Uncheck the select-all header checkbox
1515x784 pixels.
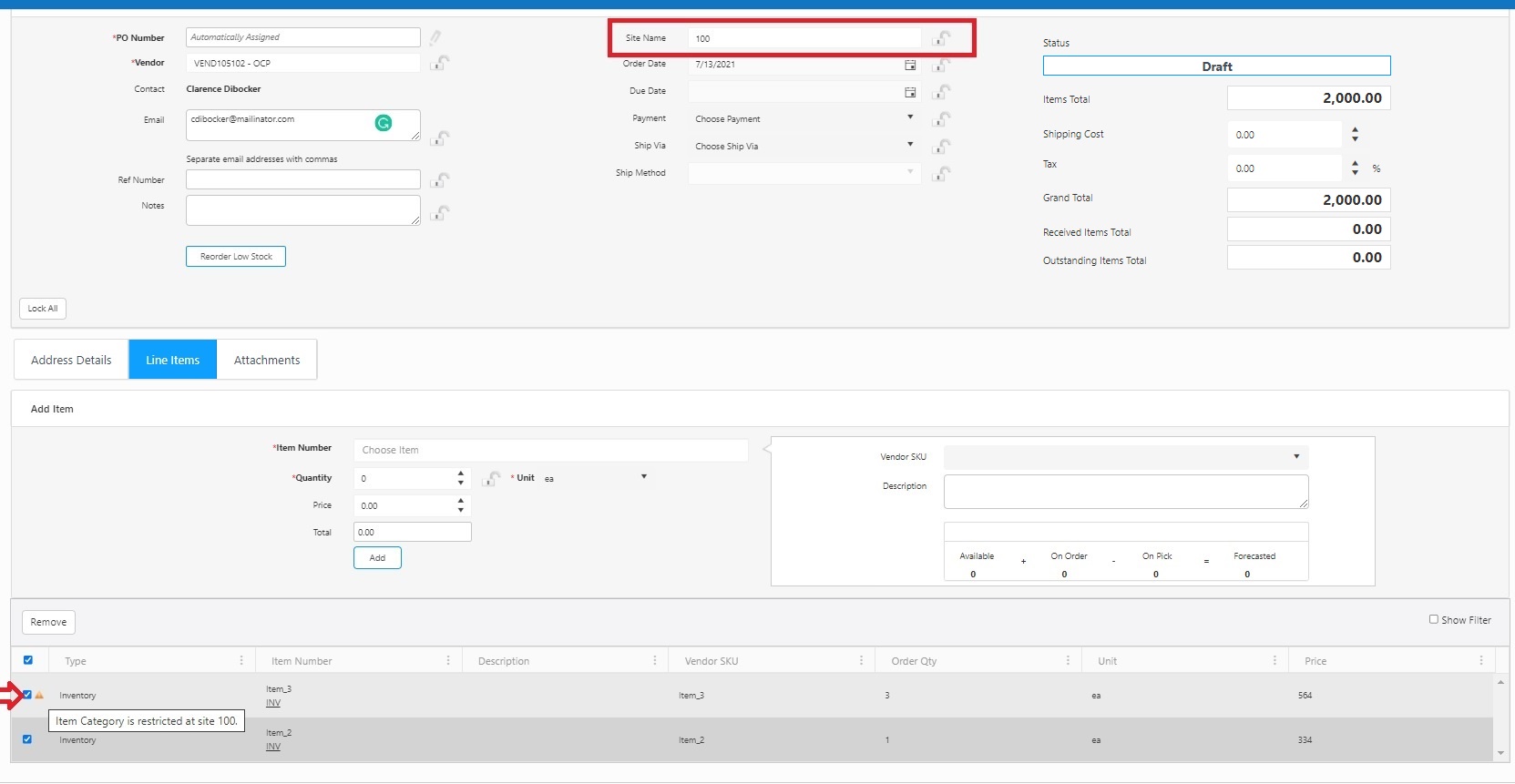28,660
